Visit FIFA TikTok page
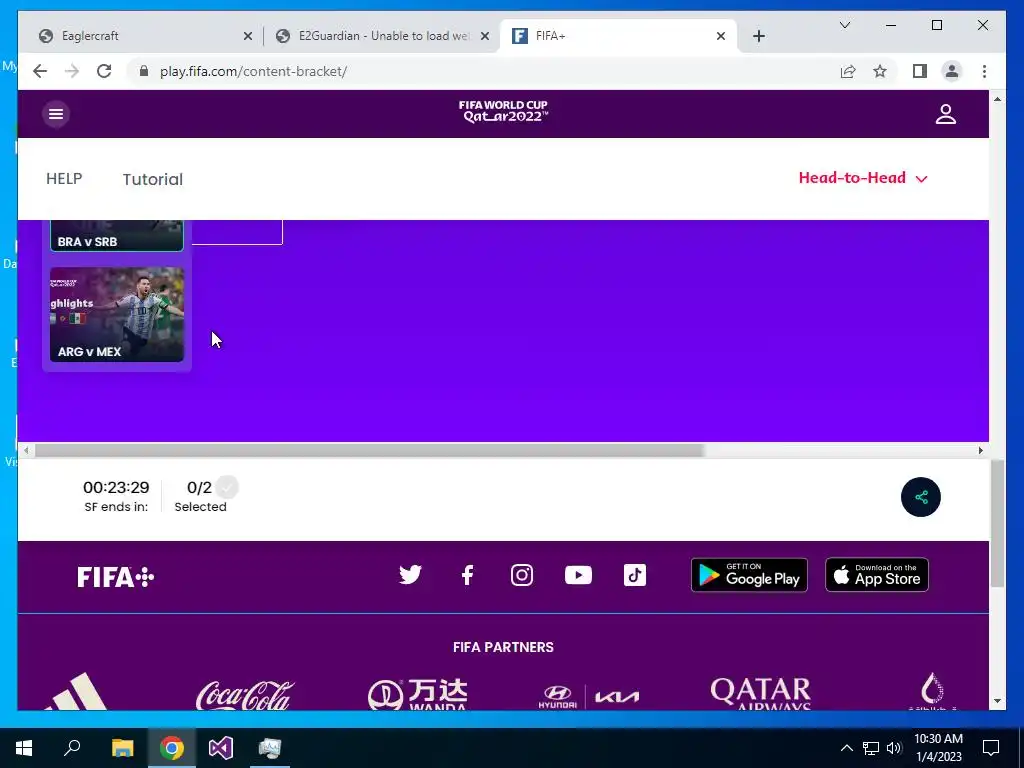The image size is (1024, 768). (x=635, y=575)
